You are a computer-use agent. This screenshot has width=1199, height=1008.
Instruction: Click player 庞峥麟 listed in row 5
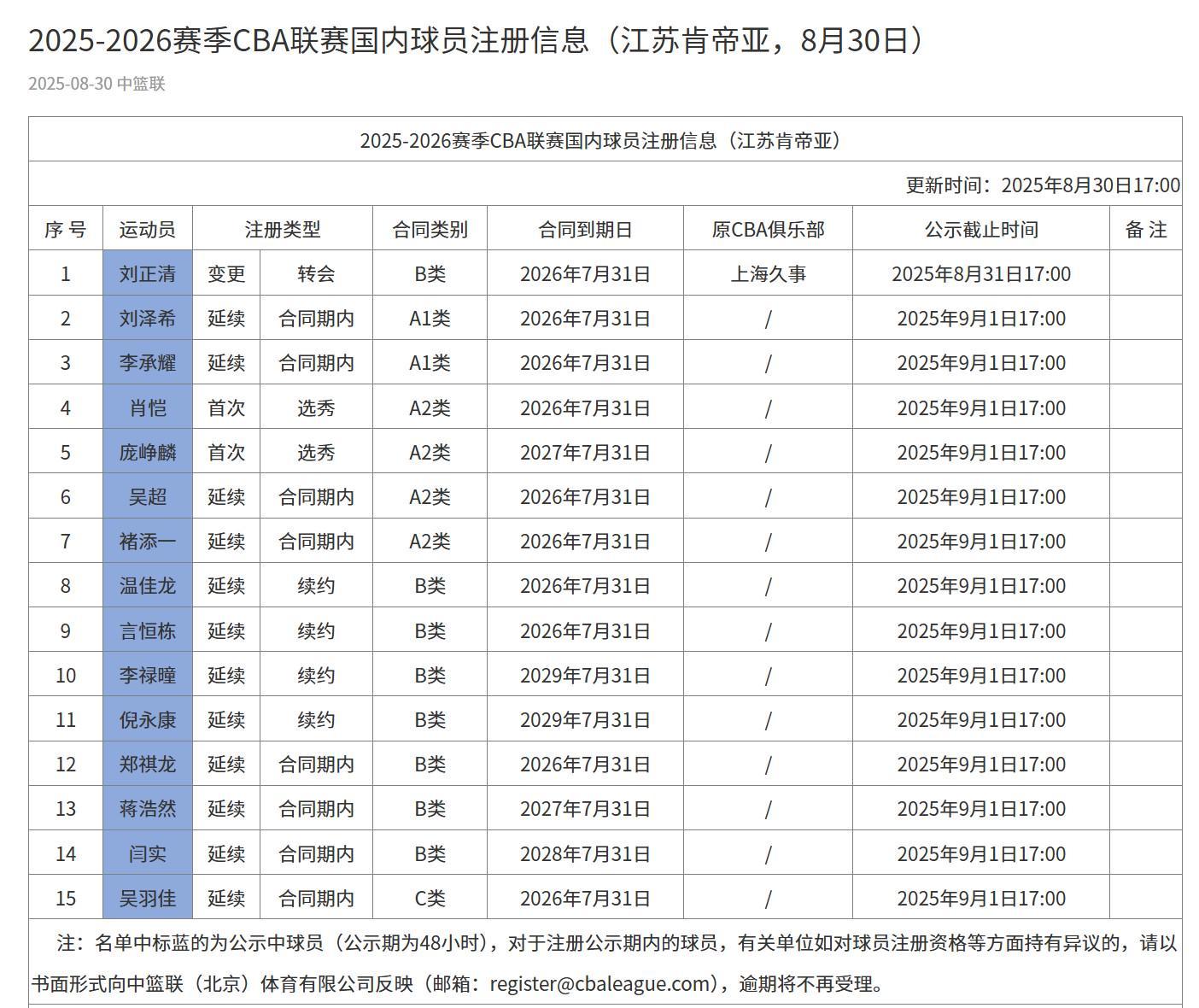click(x=147, y=452)
